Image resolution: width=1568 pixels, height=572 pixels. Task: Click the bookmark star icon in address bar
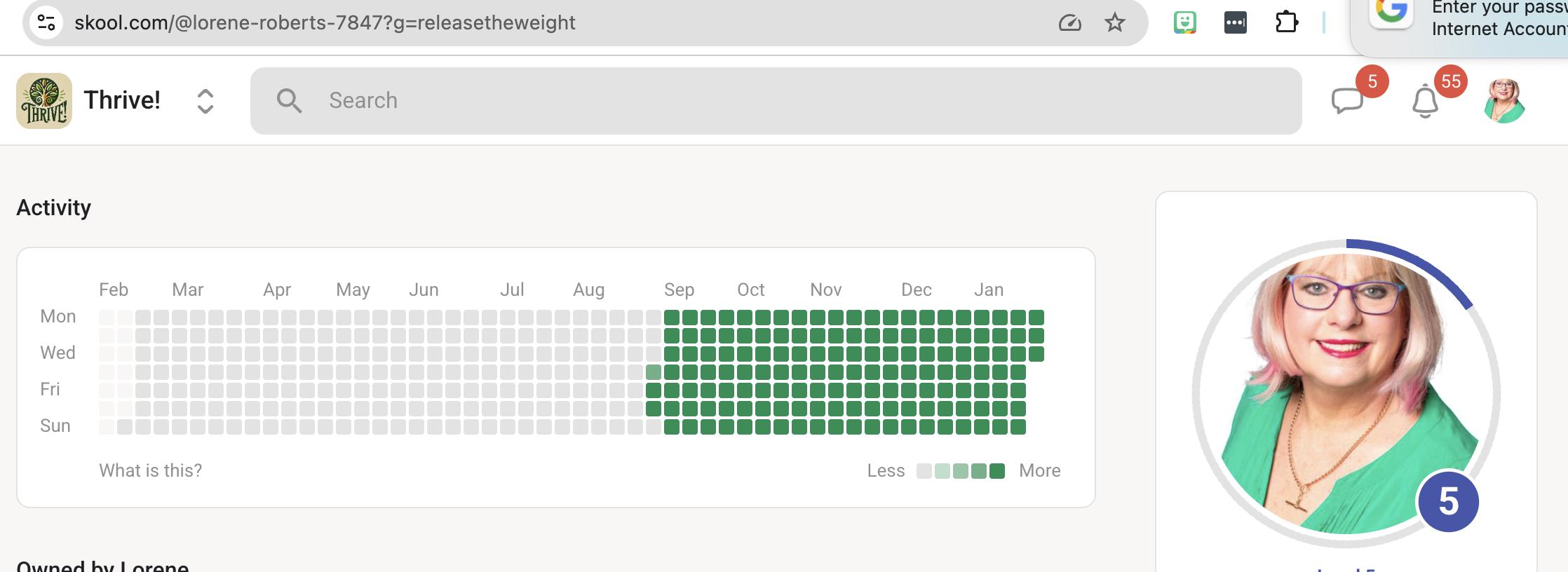(1115, 22)
